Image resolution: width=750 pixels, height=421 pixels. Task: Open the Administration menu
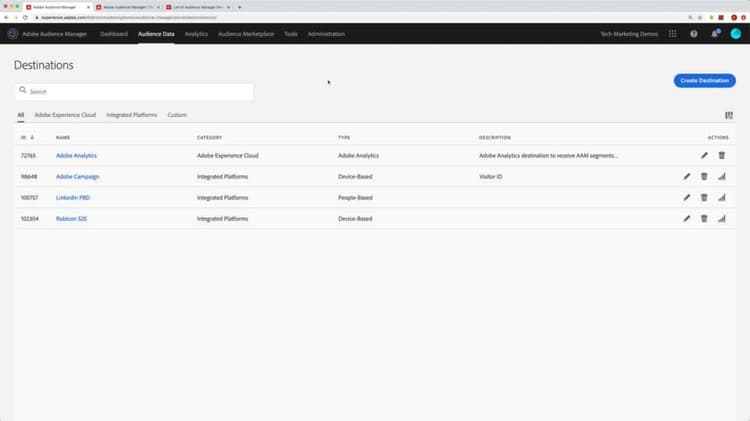(x=326, y=34)
